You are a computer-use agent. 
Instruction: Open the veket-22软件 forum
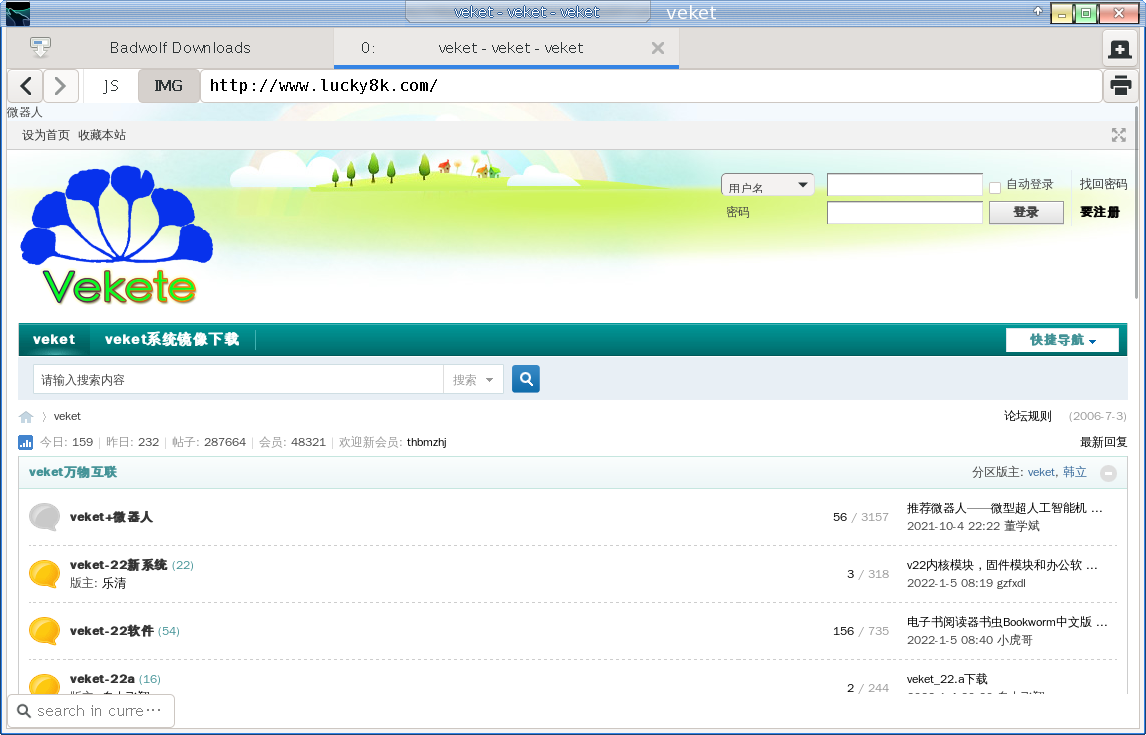pyautogui.click(x=111, y=631)
